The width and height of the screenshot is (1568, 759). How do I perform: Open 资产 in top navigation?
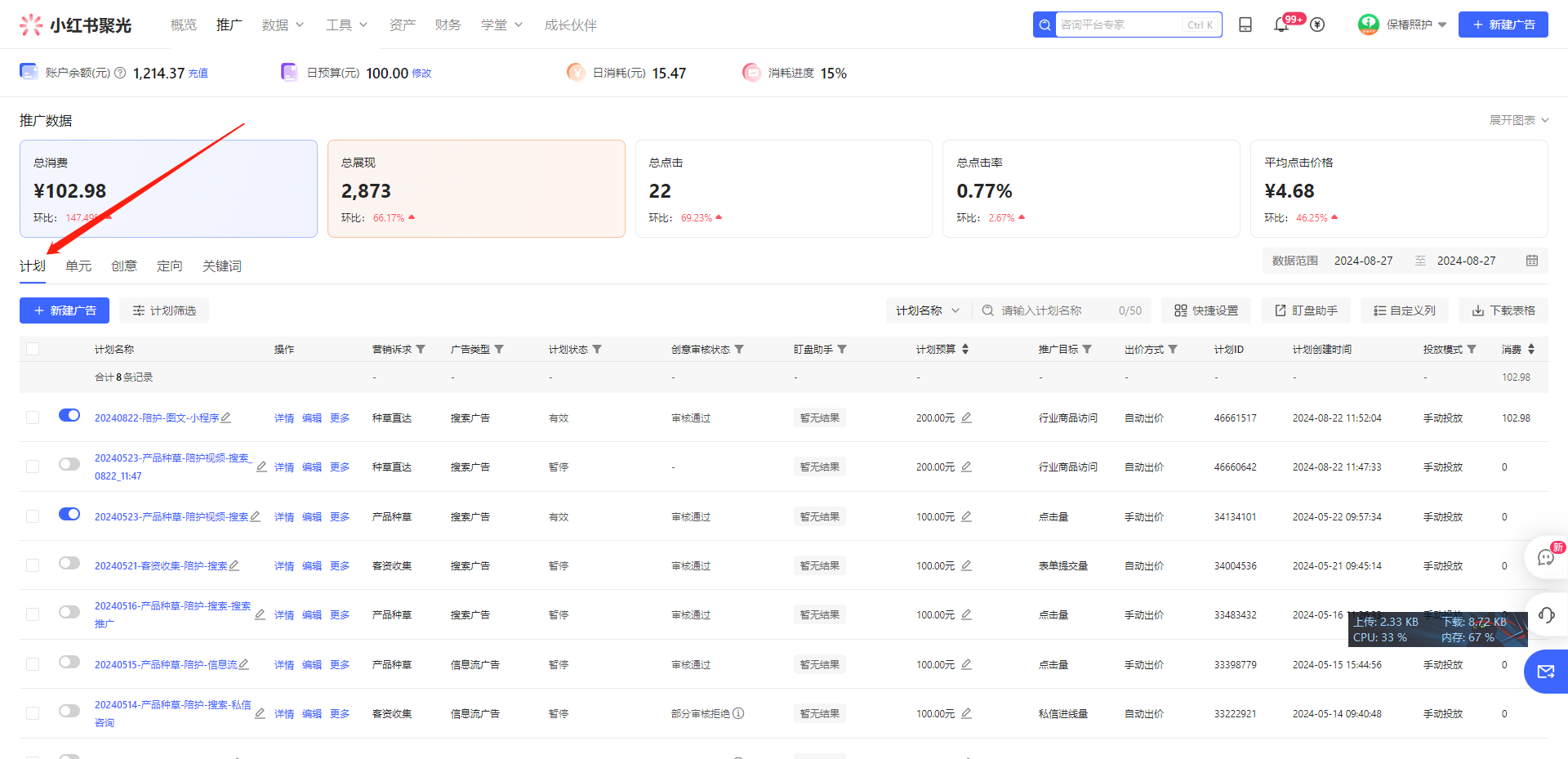[403, 25]
